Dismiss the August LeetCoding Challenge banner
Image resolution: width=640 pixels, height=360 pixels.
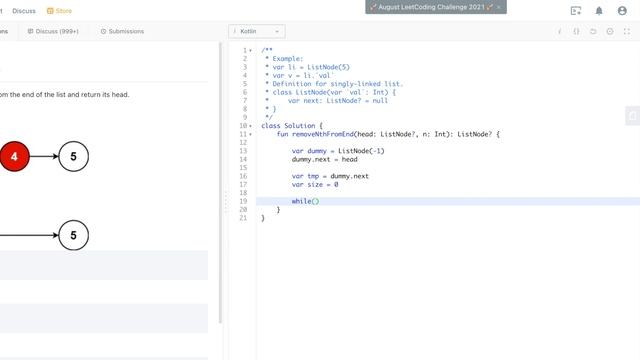[x=498, y=7]
